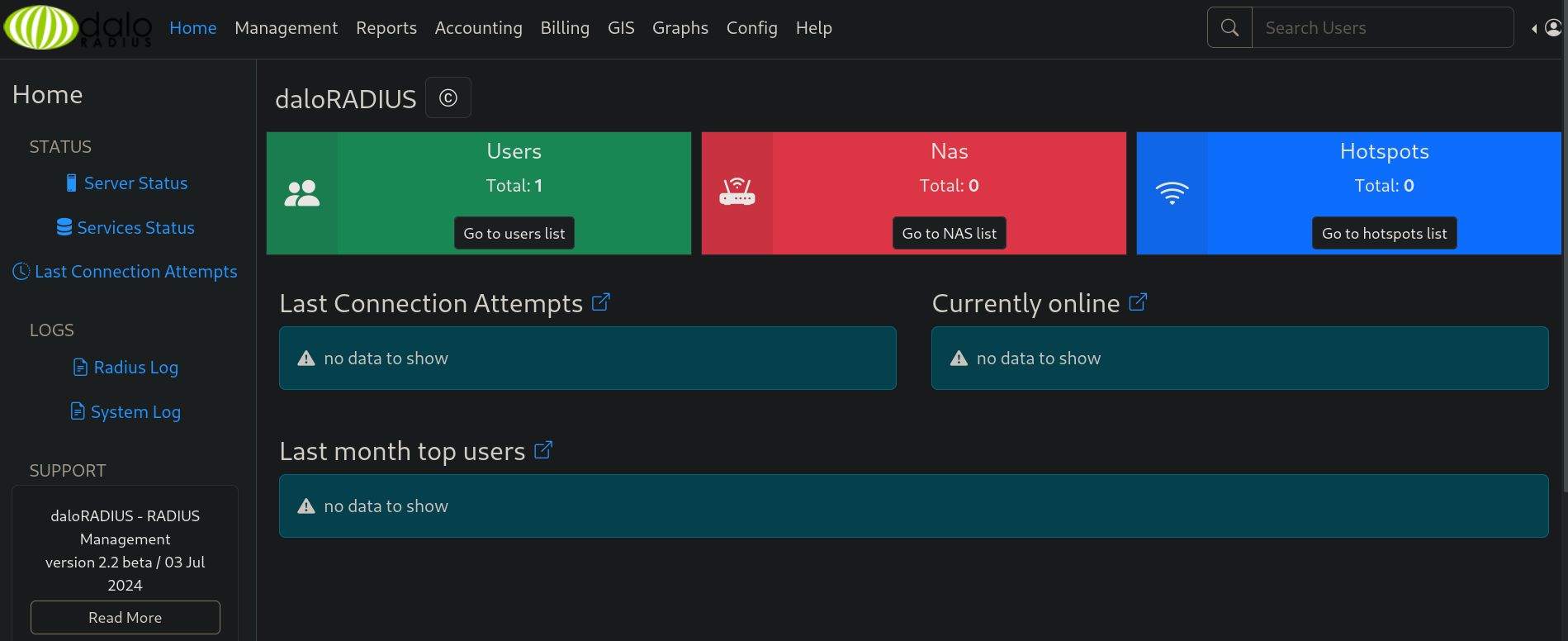
Task: Click the daloRADIUS logo
Action: [x=78, y=28]
